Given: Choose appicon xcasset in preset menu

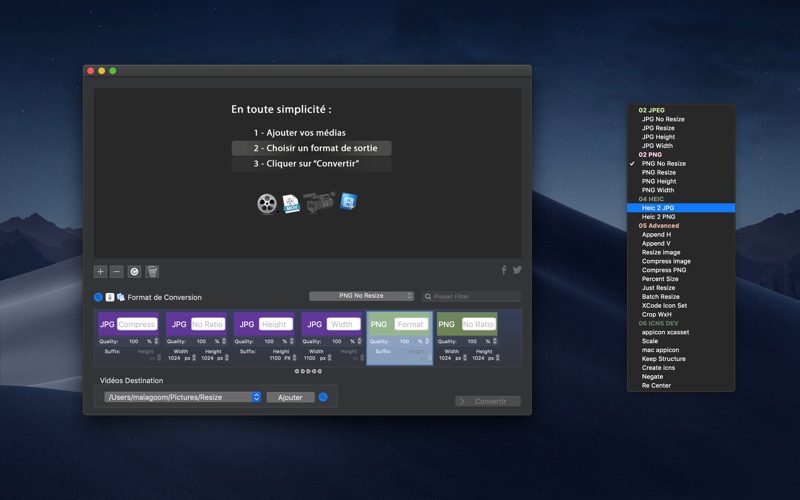Looking at the screenshot, I should 681,332.
